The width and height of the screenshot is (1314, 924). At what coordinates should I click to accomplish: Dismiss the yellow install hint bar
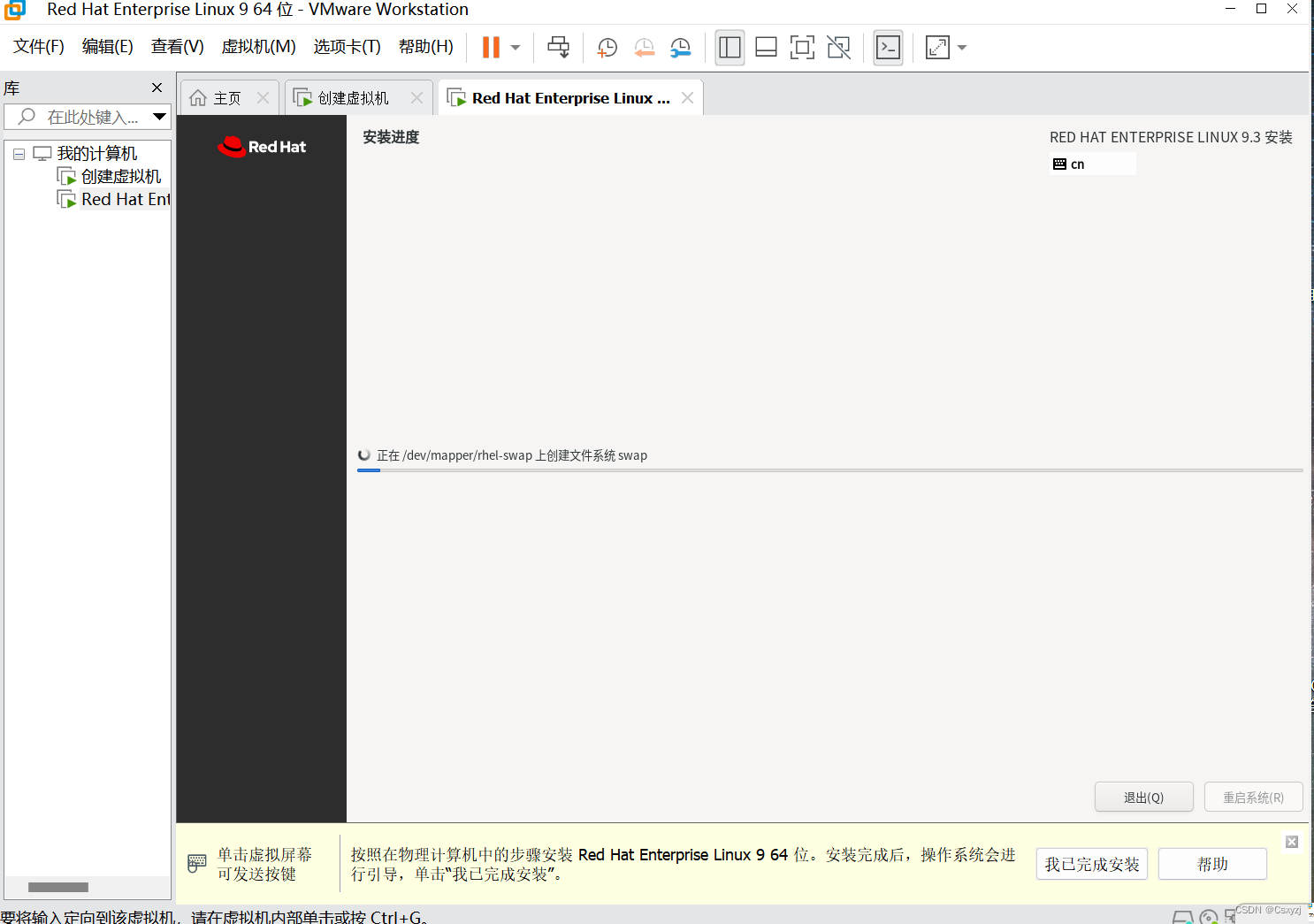[1292, 842]
